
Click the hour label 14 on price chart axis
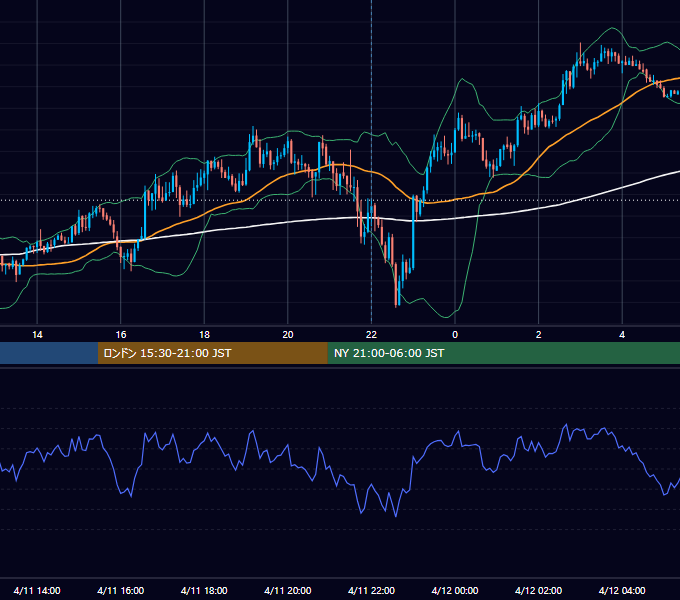coord(37,335)
